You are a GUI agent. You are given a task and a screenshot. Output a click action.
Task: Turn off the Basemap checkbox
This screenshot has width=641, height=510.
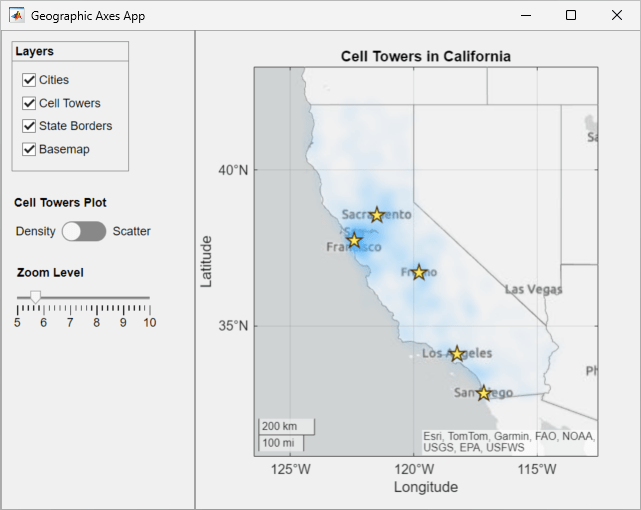click(x=29, y=149)
